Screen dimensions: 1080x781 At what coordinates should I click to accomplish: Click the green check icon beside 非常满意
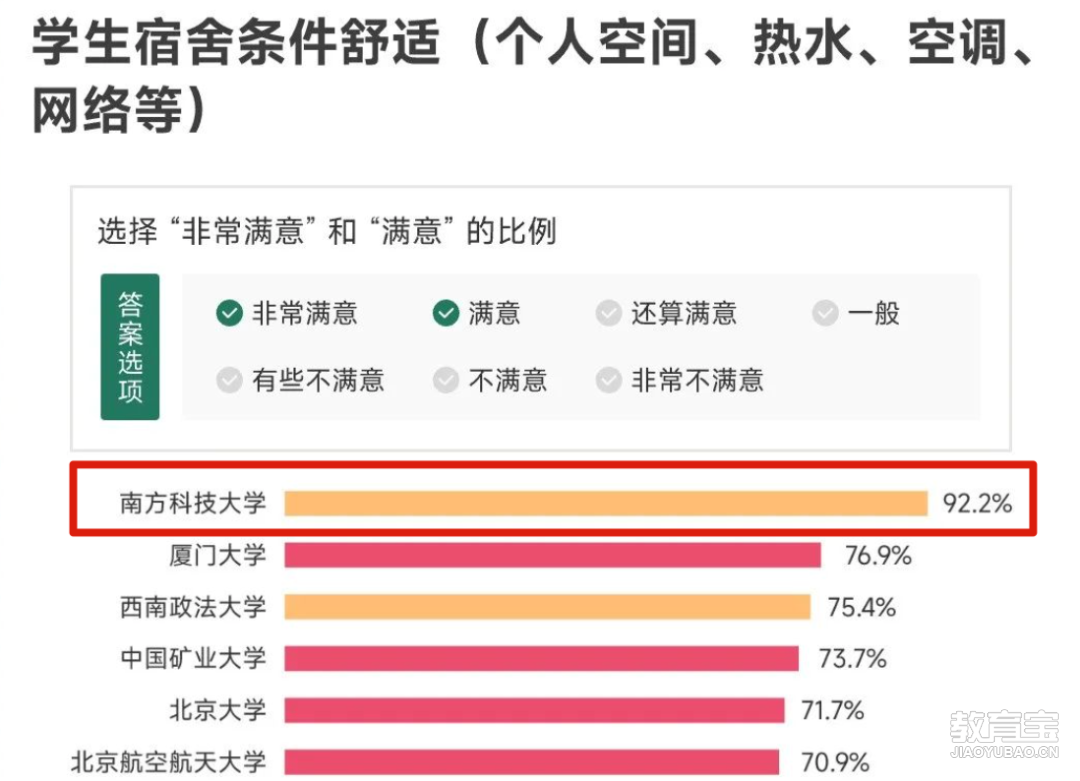coord(229,313)
